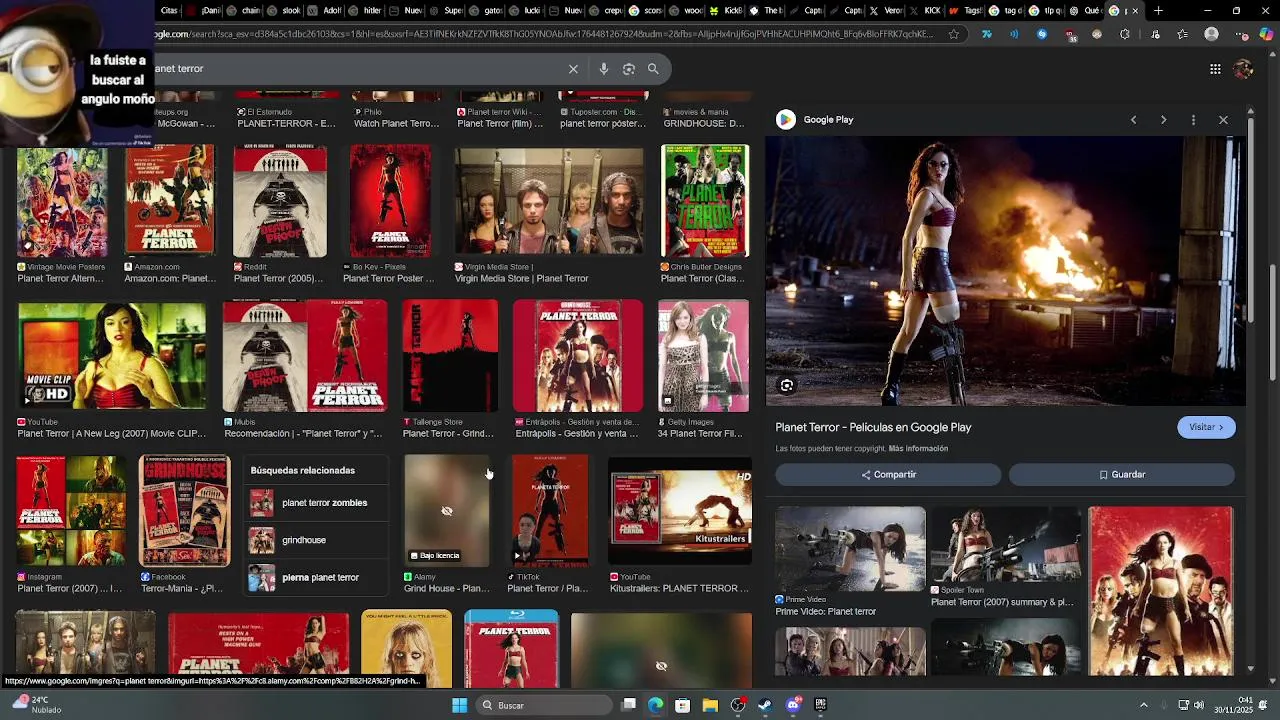Start voice search with the microphone icon
This screenshot has height=720, width=1280.
point(603,69)
